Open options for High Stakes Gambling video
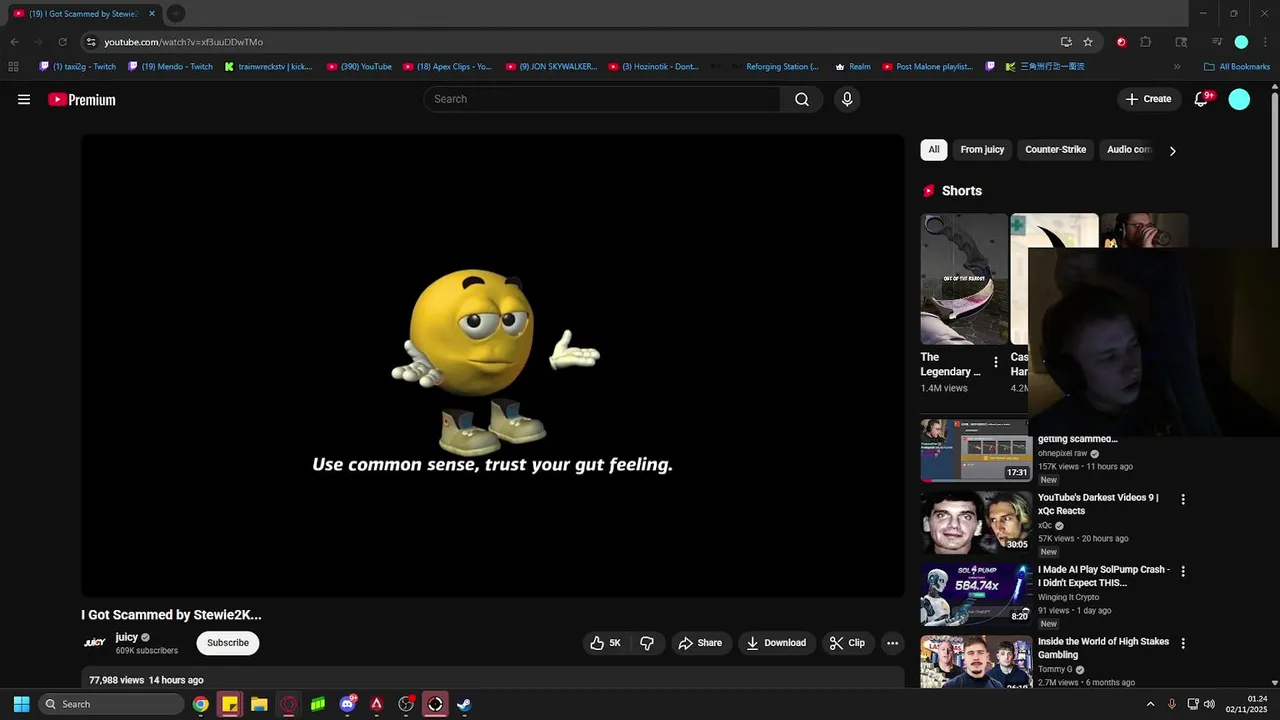 (x=1183, y=643)
